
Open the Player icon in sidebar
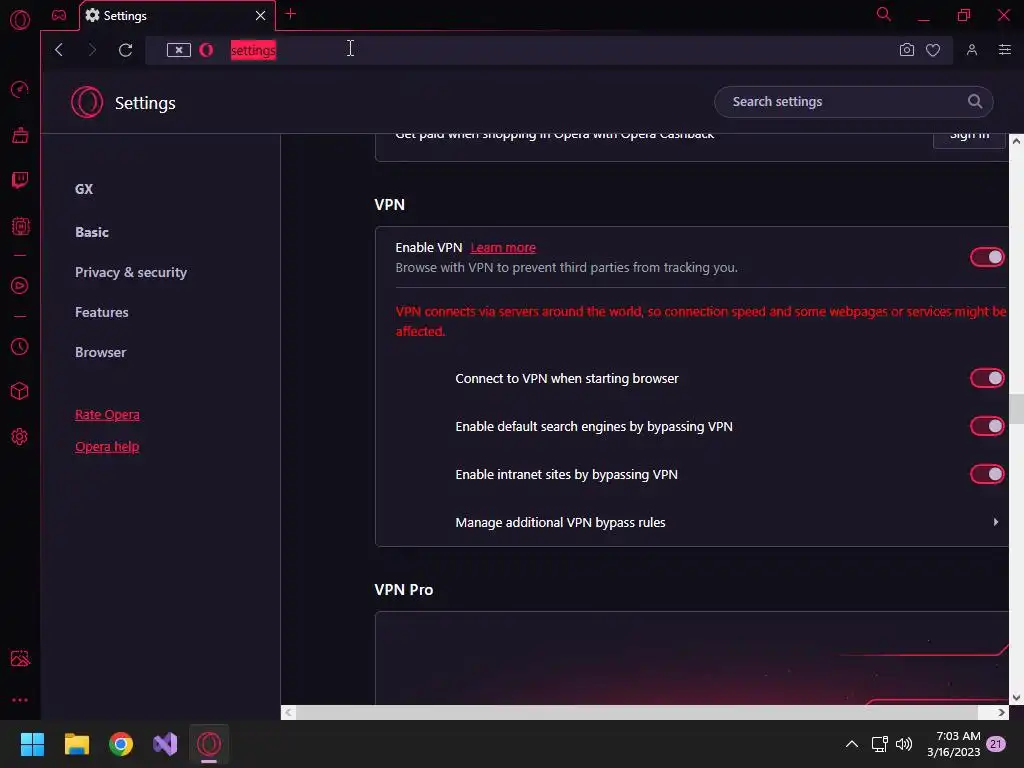[x=20, y=285]
